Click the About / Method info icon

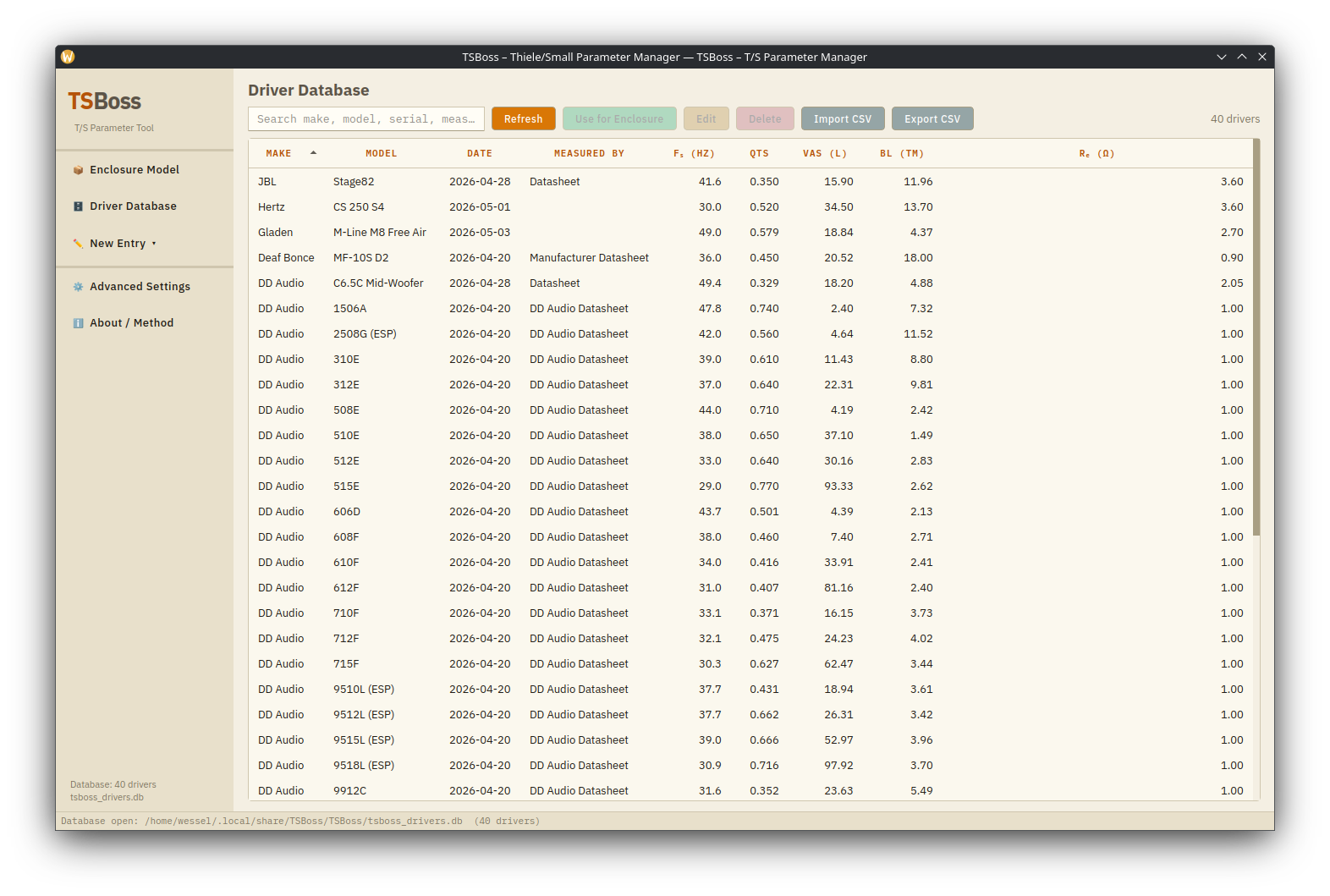[78, 323]
